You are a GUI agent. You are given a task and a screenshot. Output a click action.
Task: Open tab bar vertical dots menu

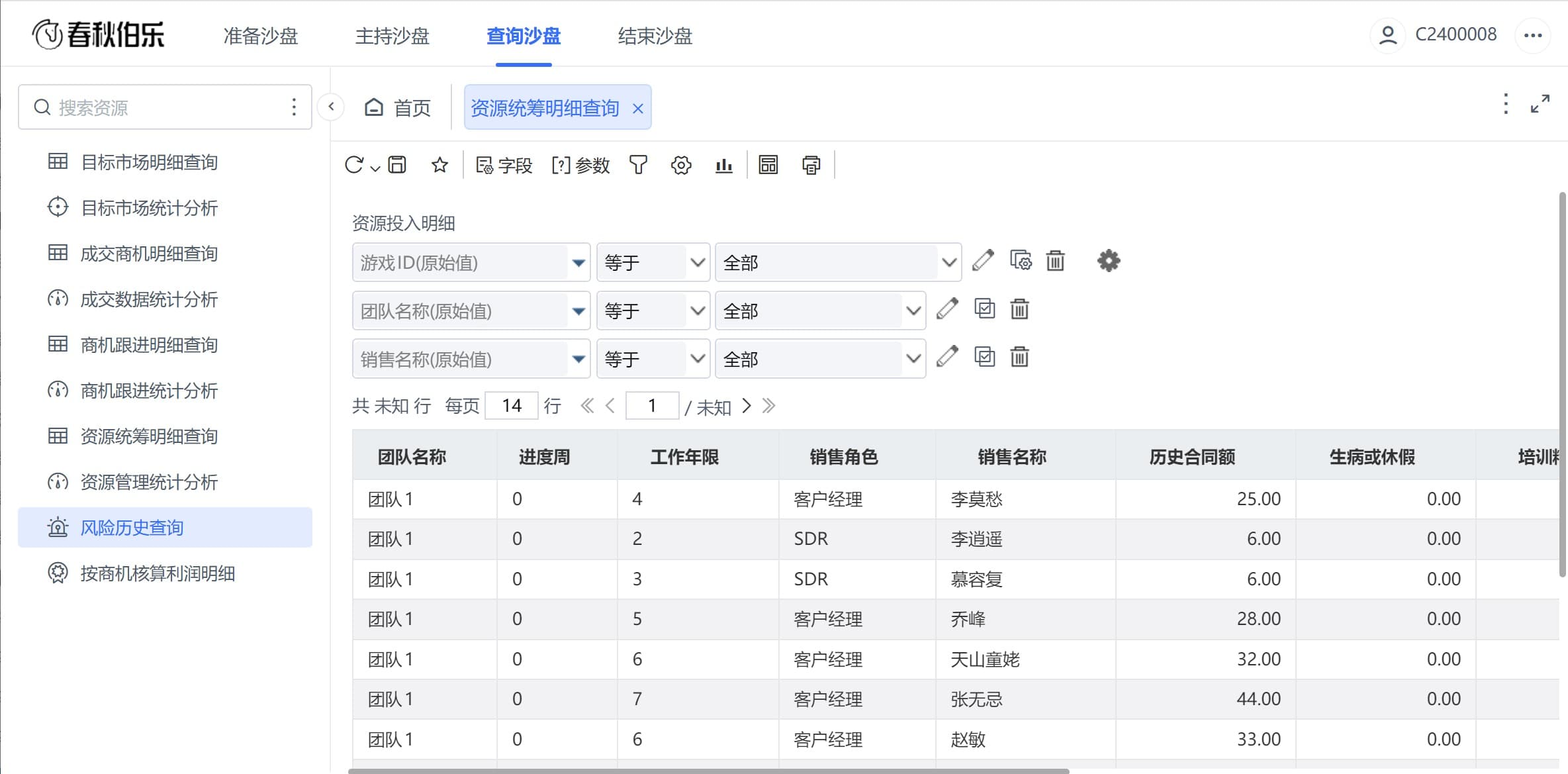click(1506, 104)
